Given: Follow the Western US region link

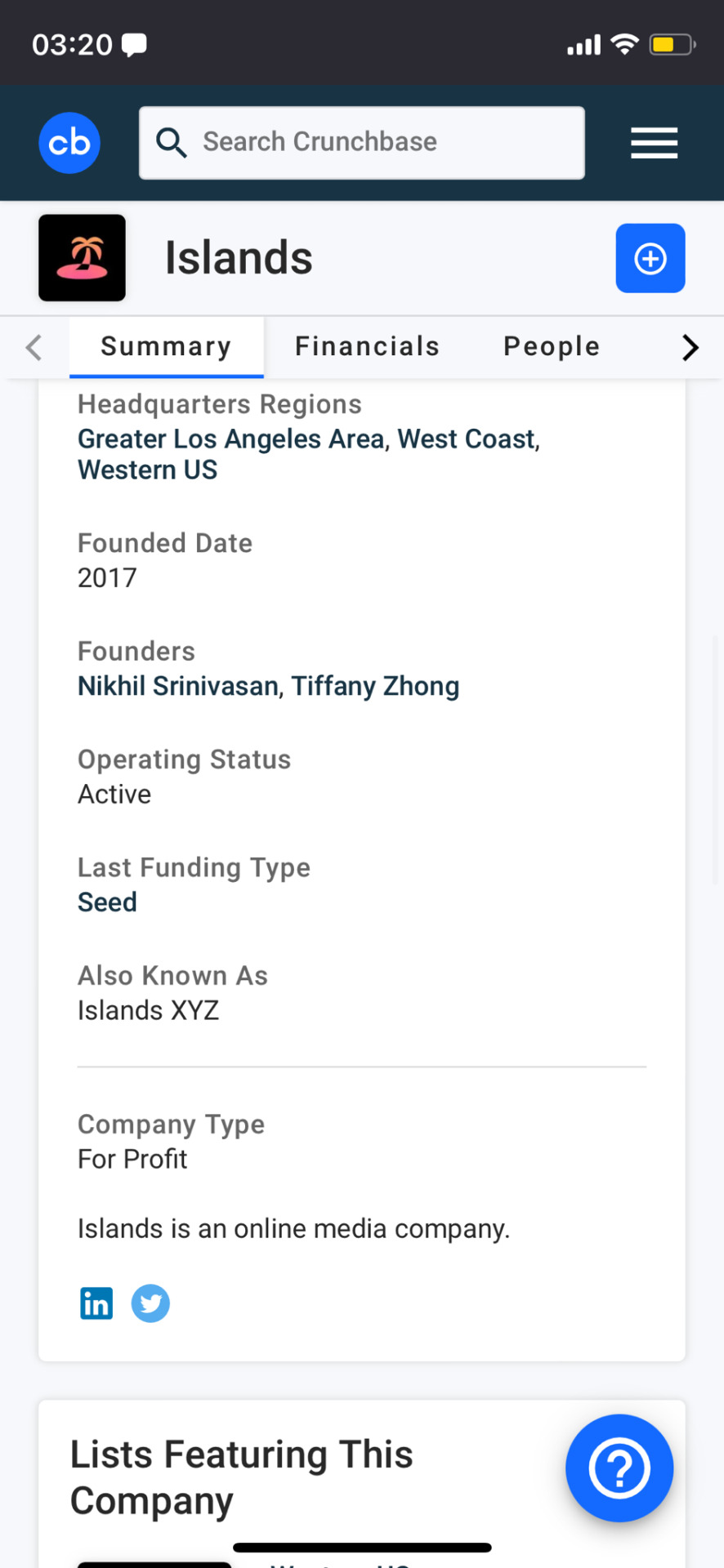Looking at the screenshot, I should tap(148, 470).
